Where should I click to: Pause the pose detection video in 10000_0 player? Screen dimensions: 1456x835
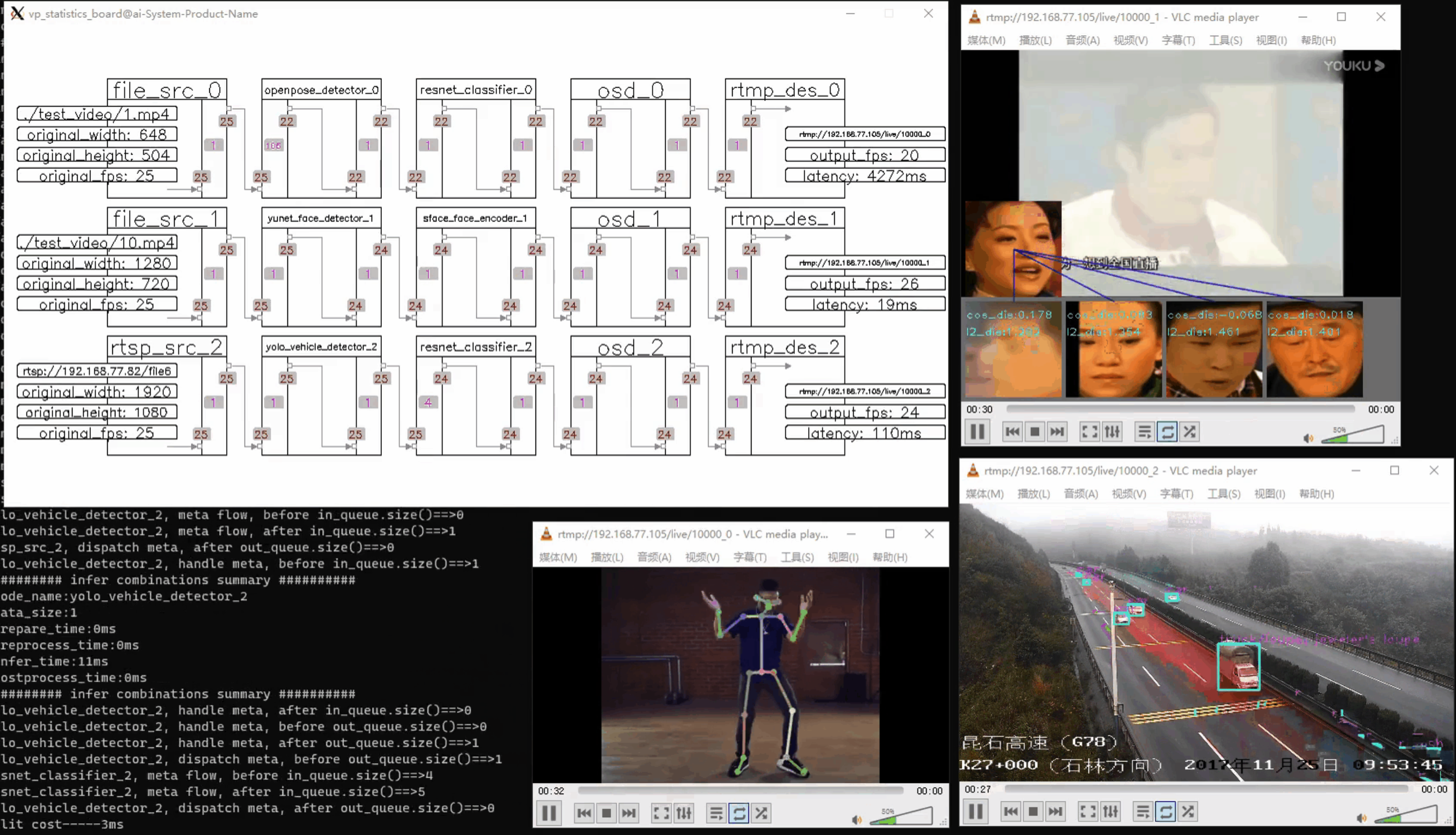point(549,813)
